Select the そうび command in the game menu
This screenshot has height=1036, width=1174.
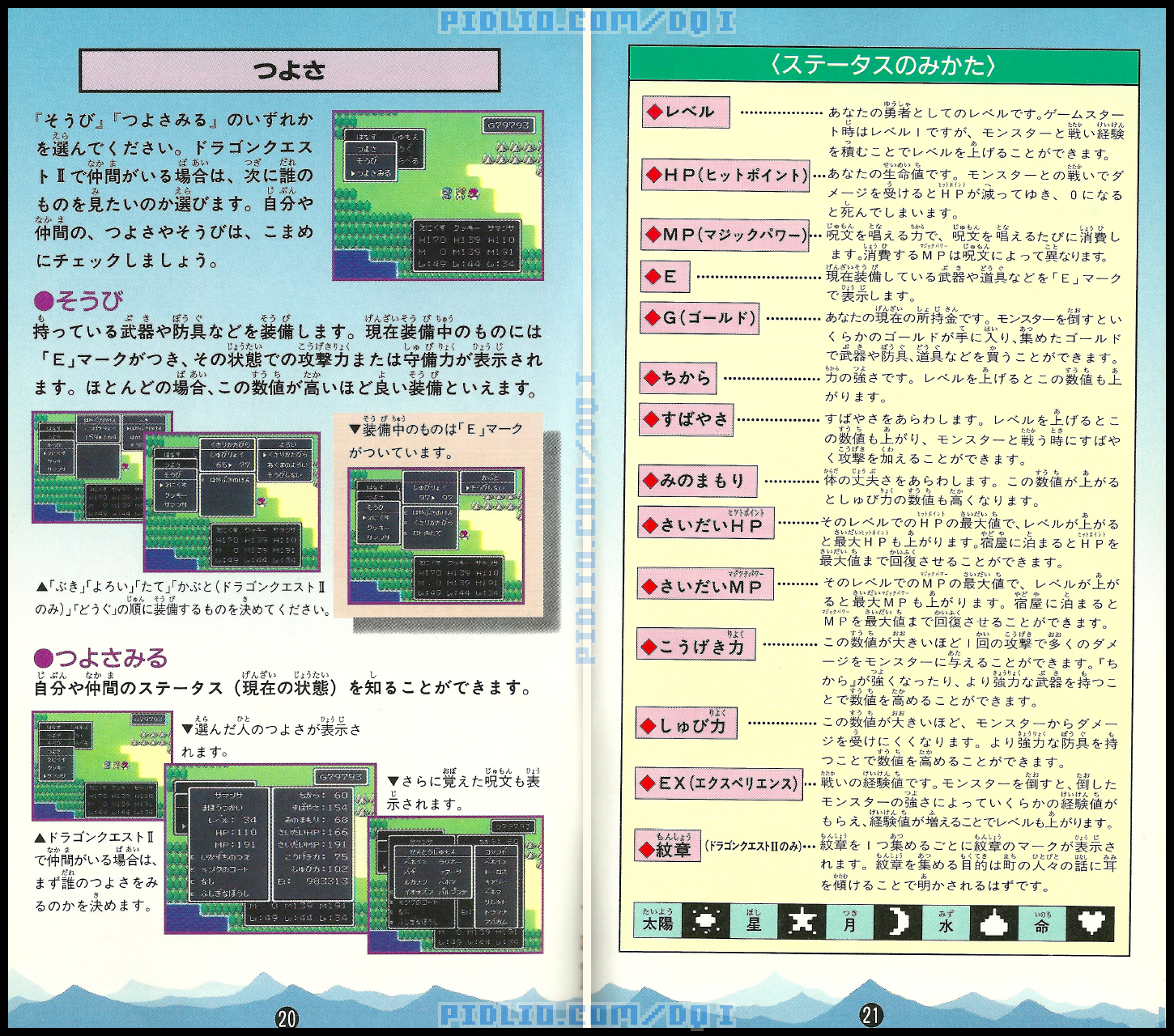368,160
